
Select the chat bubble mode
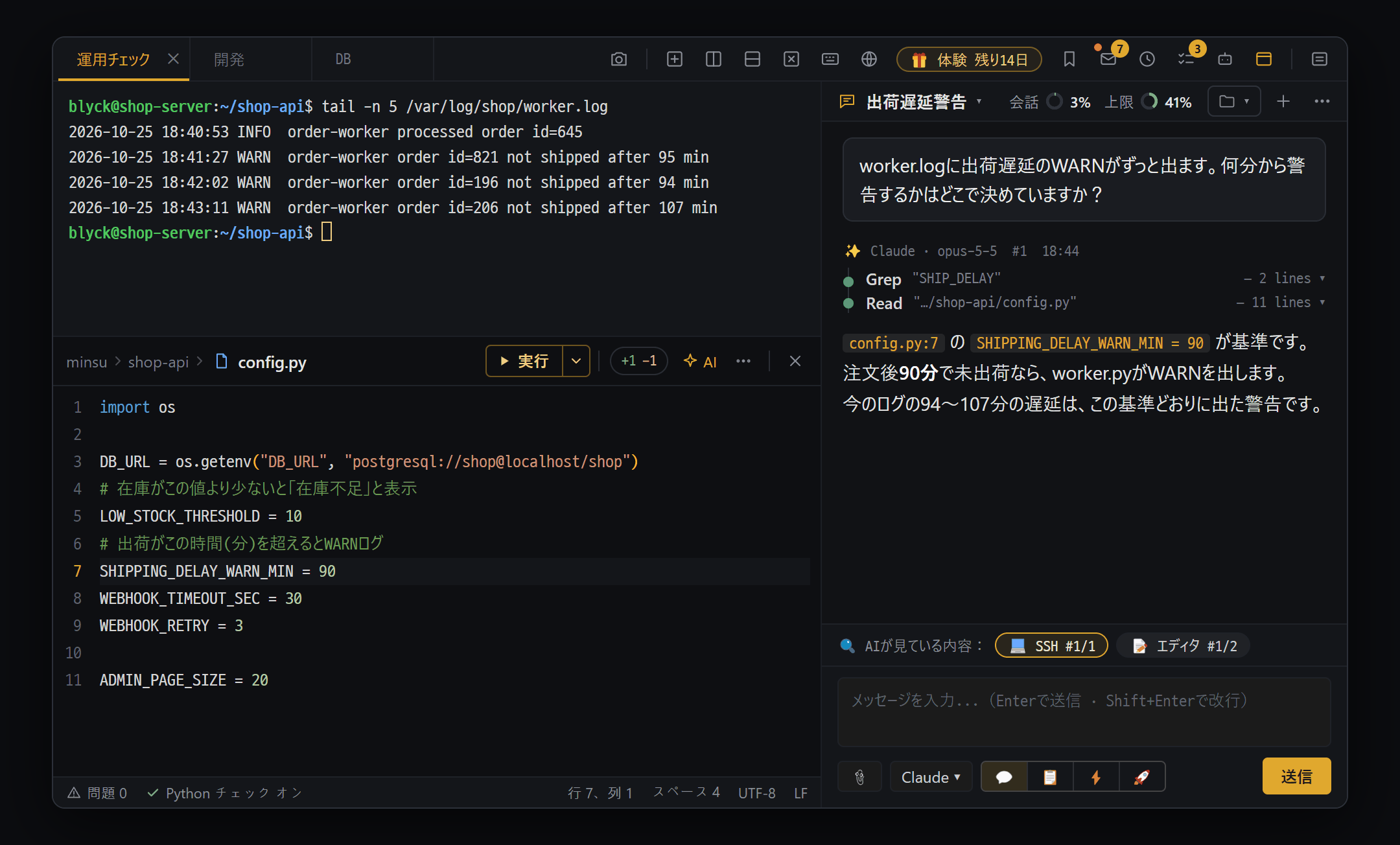tap(1004, 776)
